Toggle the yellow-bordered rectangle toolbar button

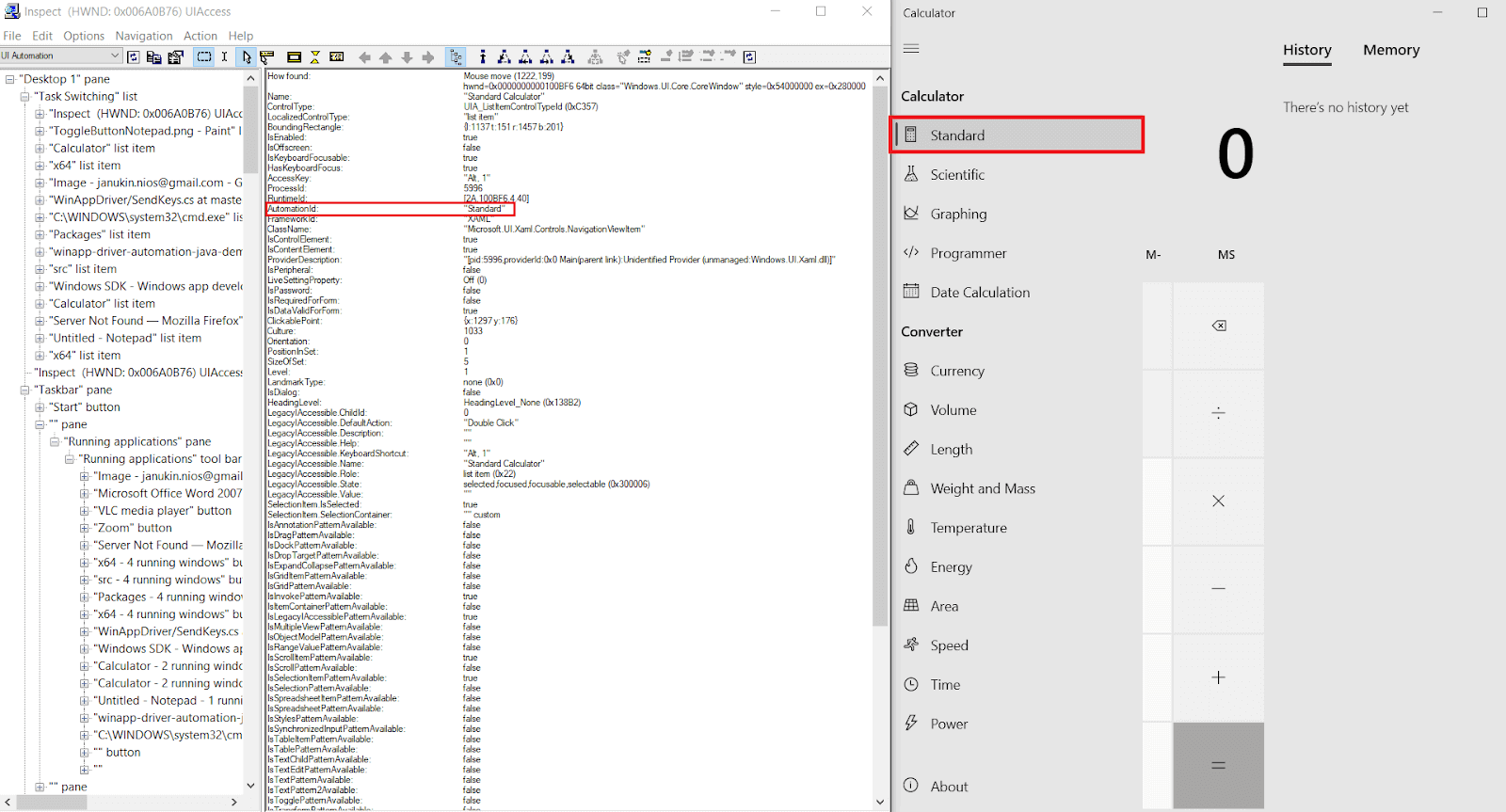tap(294, 57)
